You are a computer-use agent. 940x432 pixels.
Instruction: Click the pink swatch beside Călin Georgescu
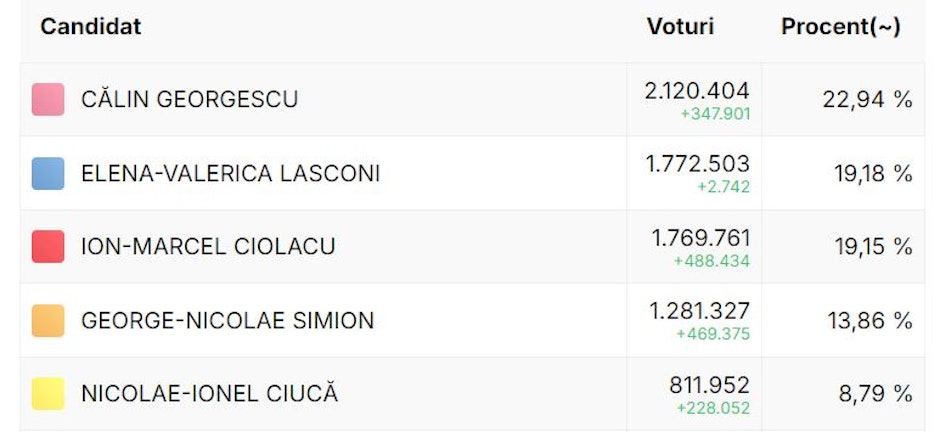[x=48, y=99]
